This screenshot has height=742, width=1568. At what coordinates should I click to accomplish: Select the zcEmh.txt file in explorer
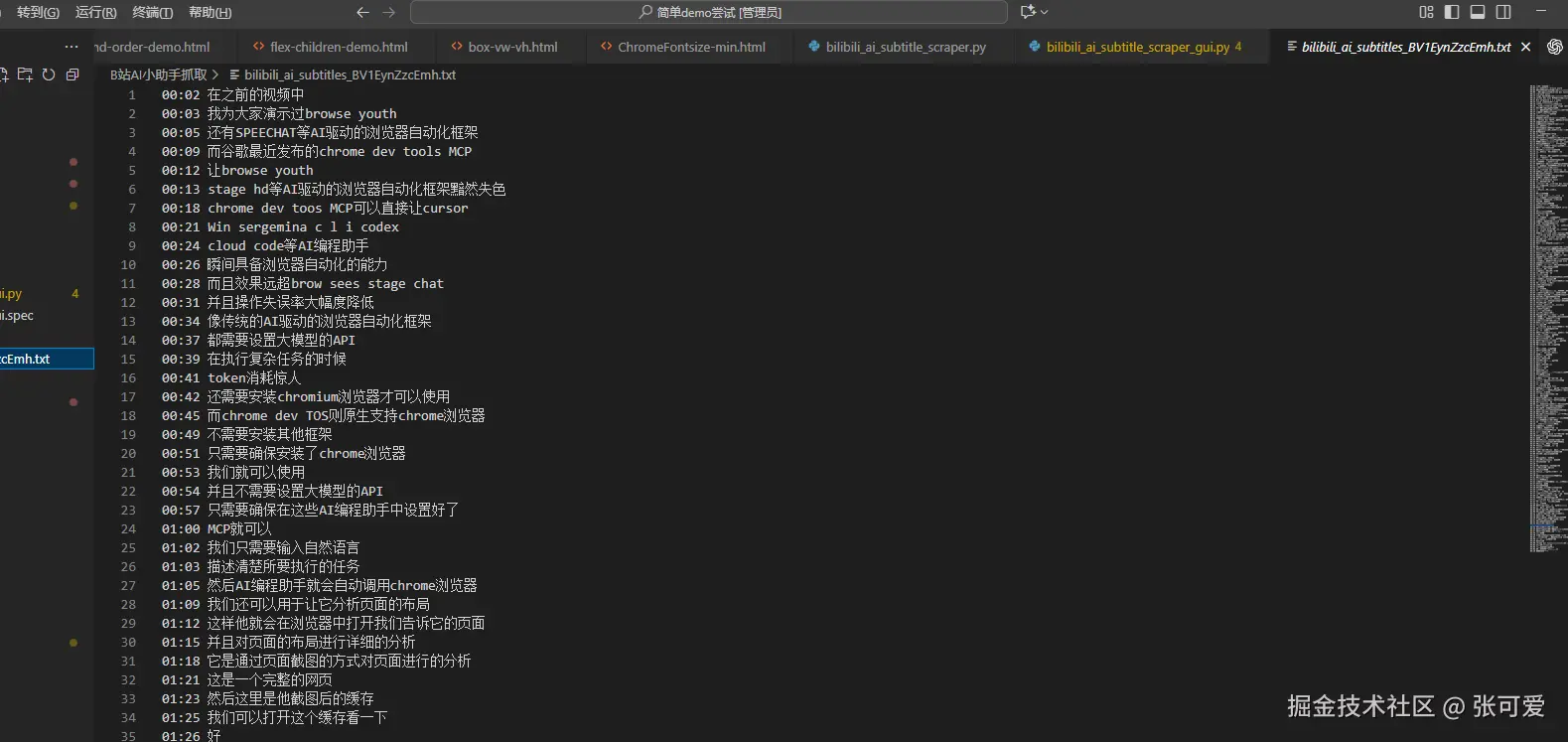[47, 359]
